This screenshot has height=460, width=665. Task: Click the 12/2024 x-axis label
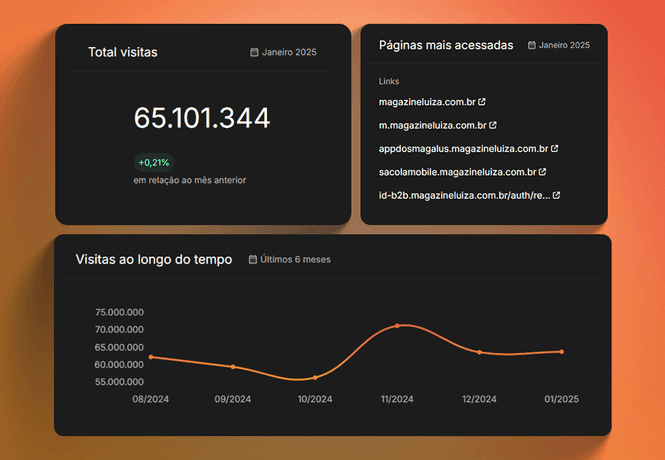479,399
